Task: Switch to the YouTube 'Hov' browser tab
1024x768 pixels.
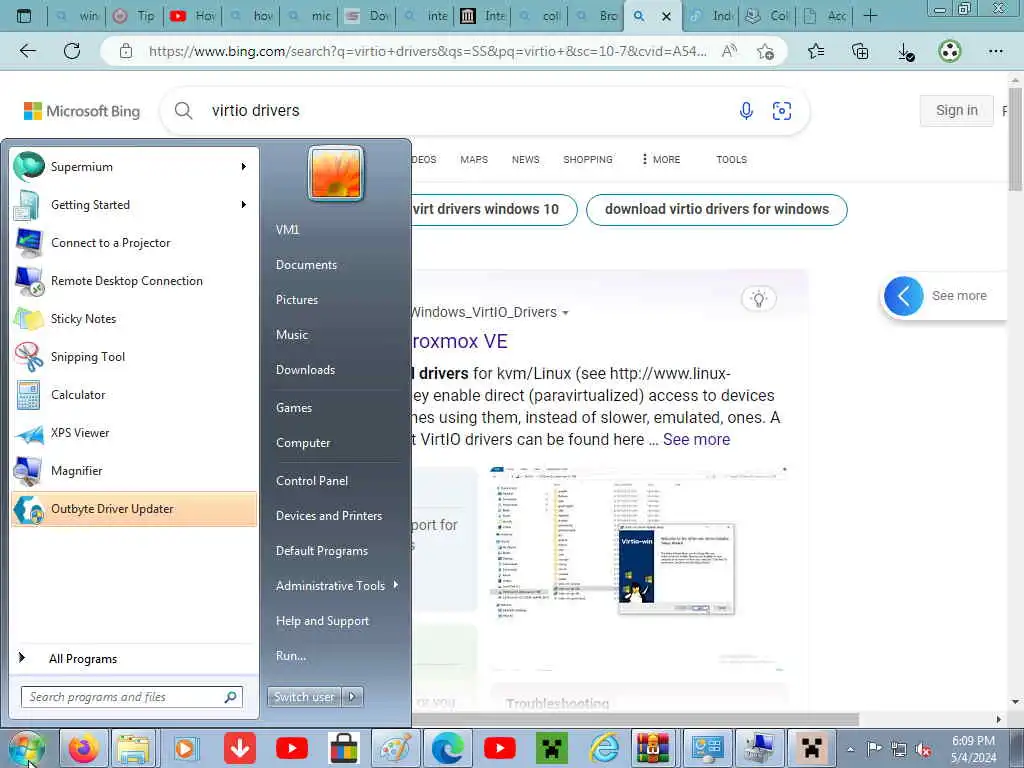Action: coord(193,16)
